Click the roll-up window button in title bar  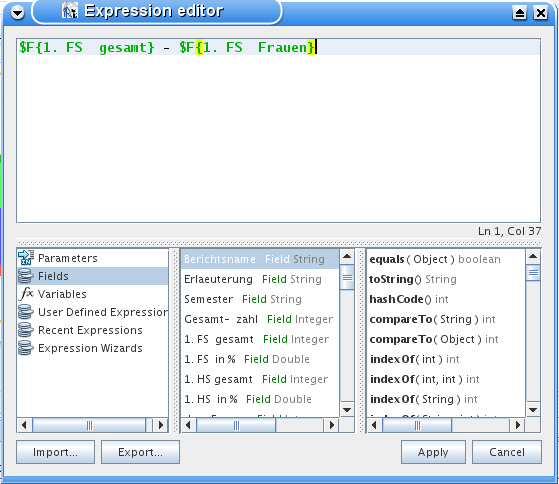click(x=519, y=13)
